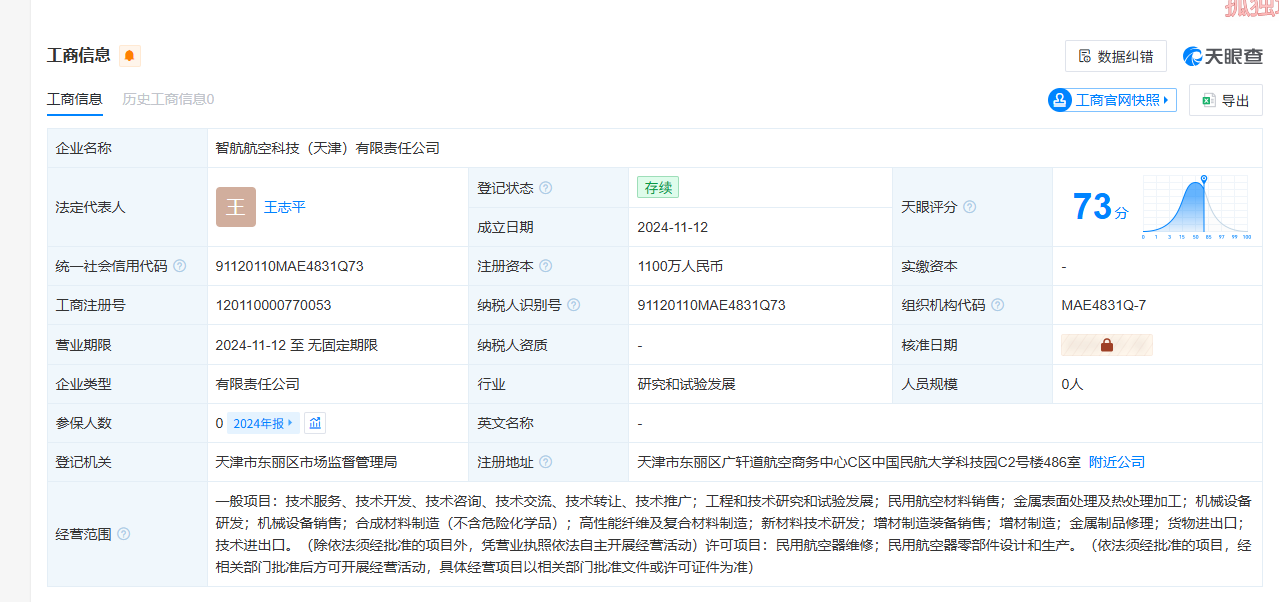Open the chart icon beside 2024年报

click(x=315, y=423)
